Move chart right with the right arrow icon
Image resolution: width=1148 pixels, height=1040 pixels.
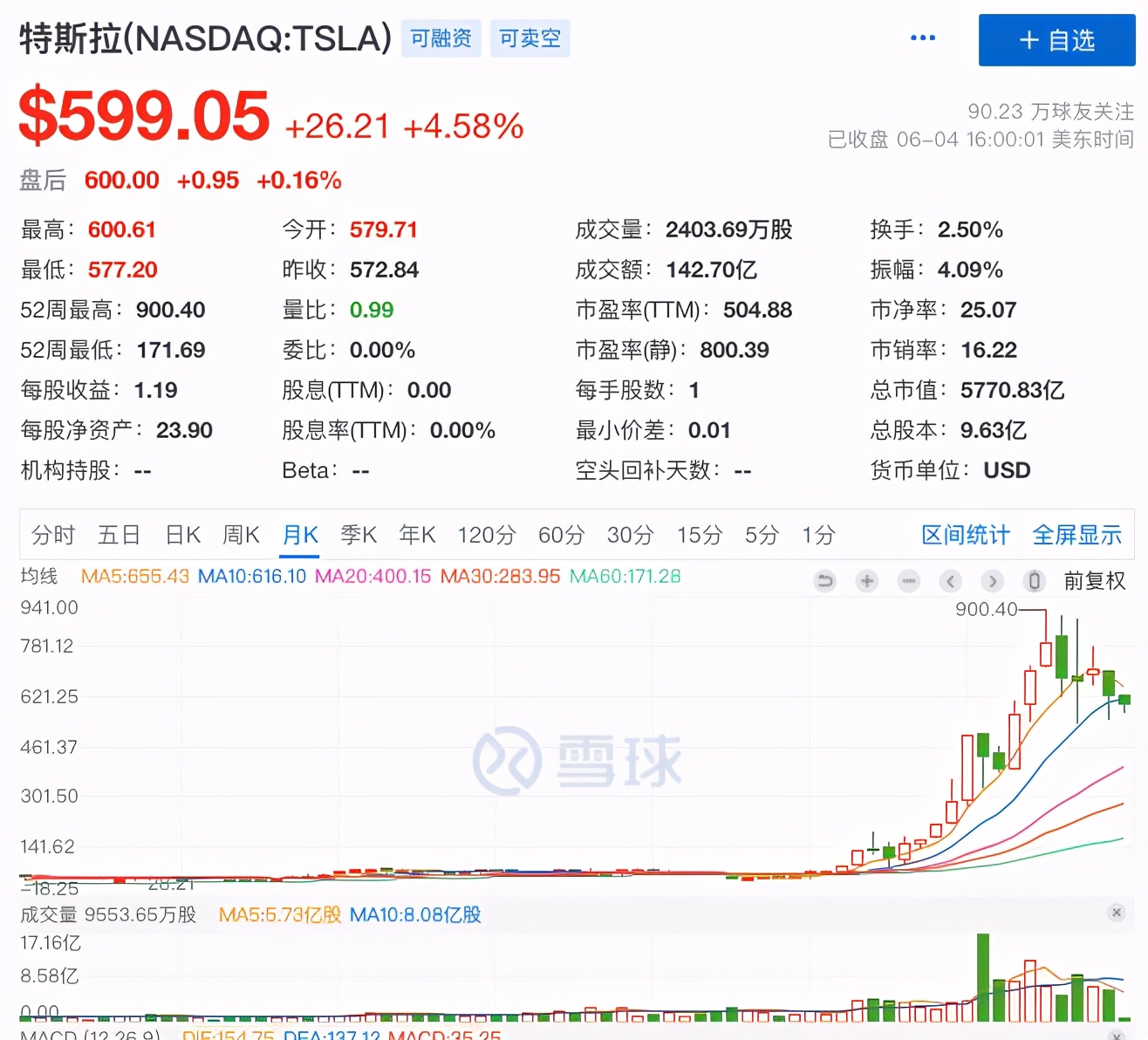click(992, 581)
